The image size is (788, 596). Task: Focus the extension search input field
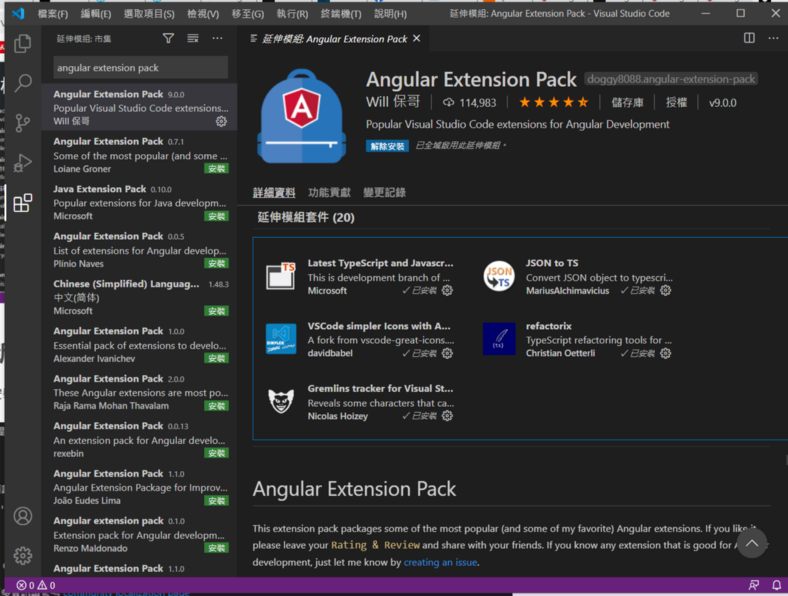pyautogui.click(x=141, y=68)
